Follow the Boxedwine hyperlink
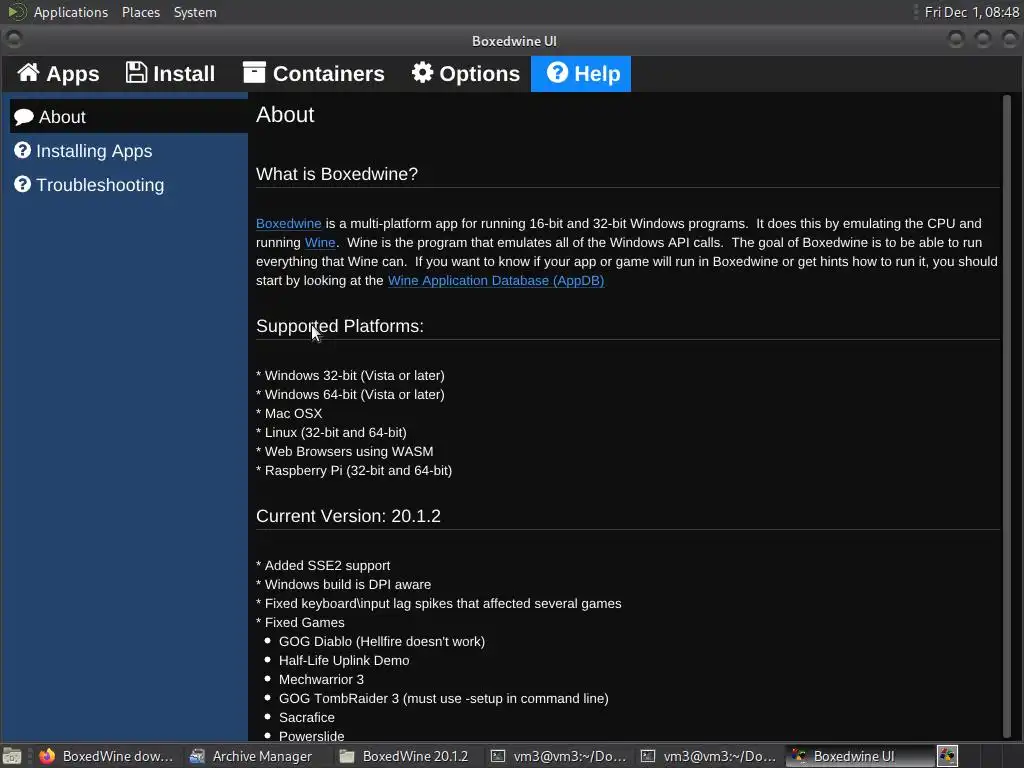Screen dimensions: 1024x768 (289, 223)
